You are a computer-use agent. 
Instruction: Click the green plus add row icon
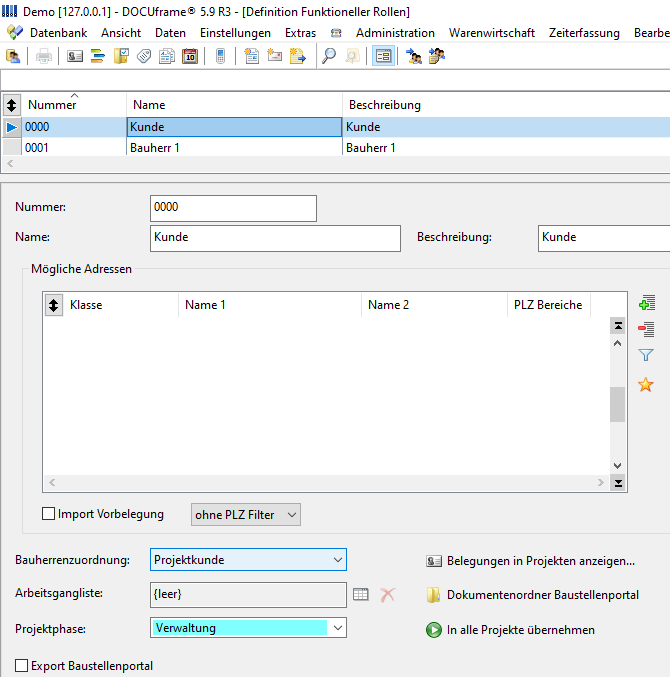[646, 303]
